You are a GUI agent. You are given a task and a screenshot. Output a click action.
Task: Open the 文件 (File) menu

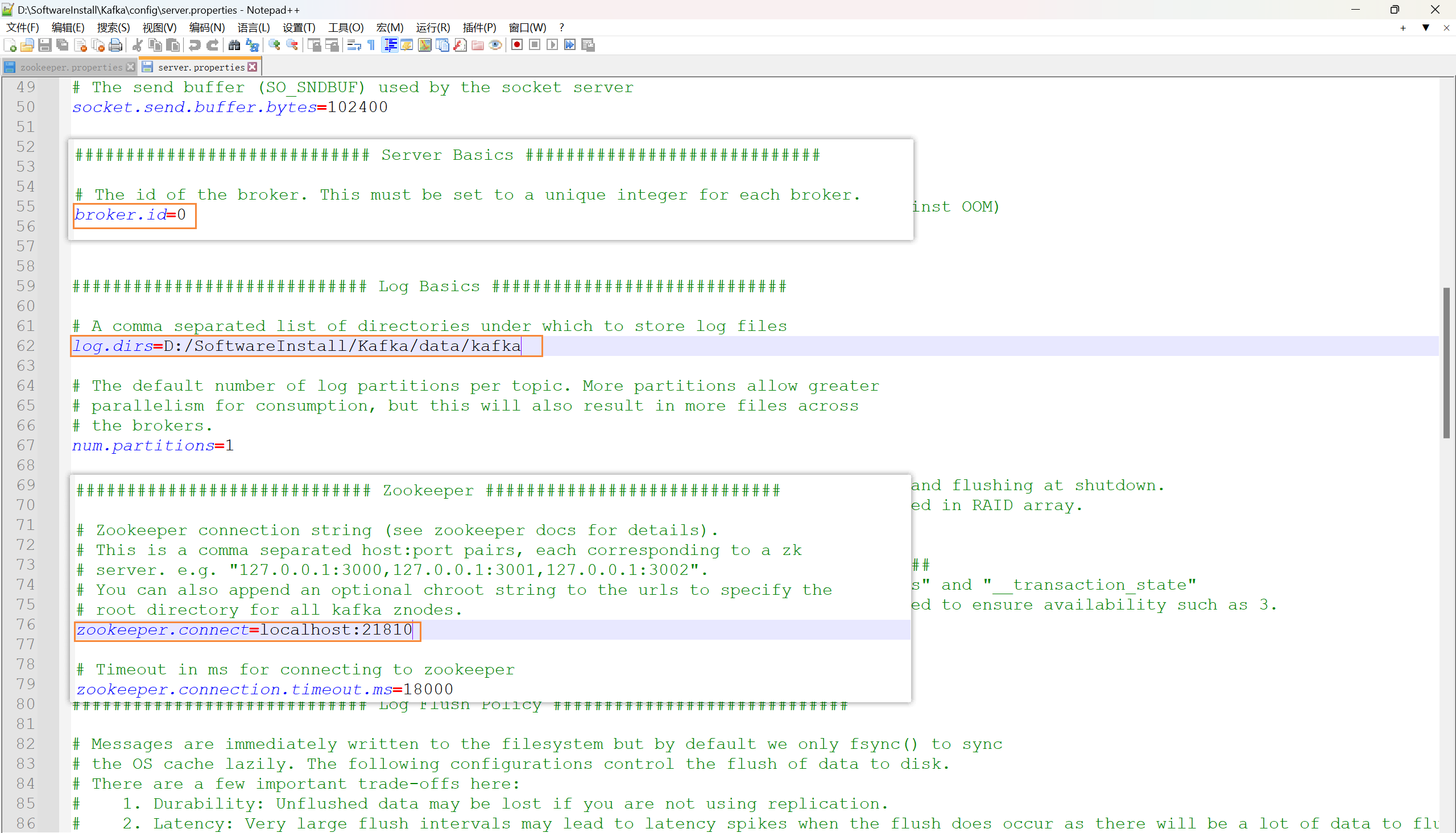(x=17, y=27)
